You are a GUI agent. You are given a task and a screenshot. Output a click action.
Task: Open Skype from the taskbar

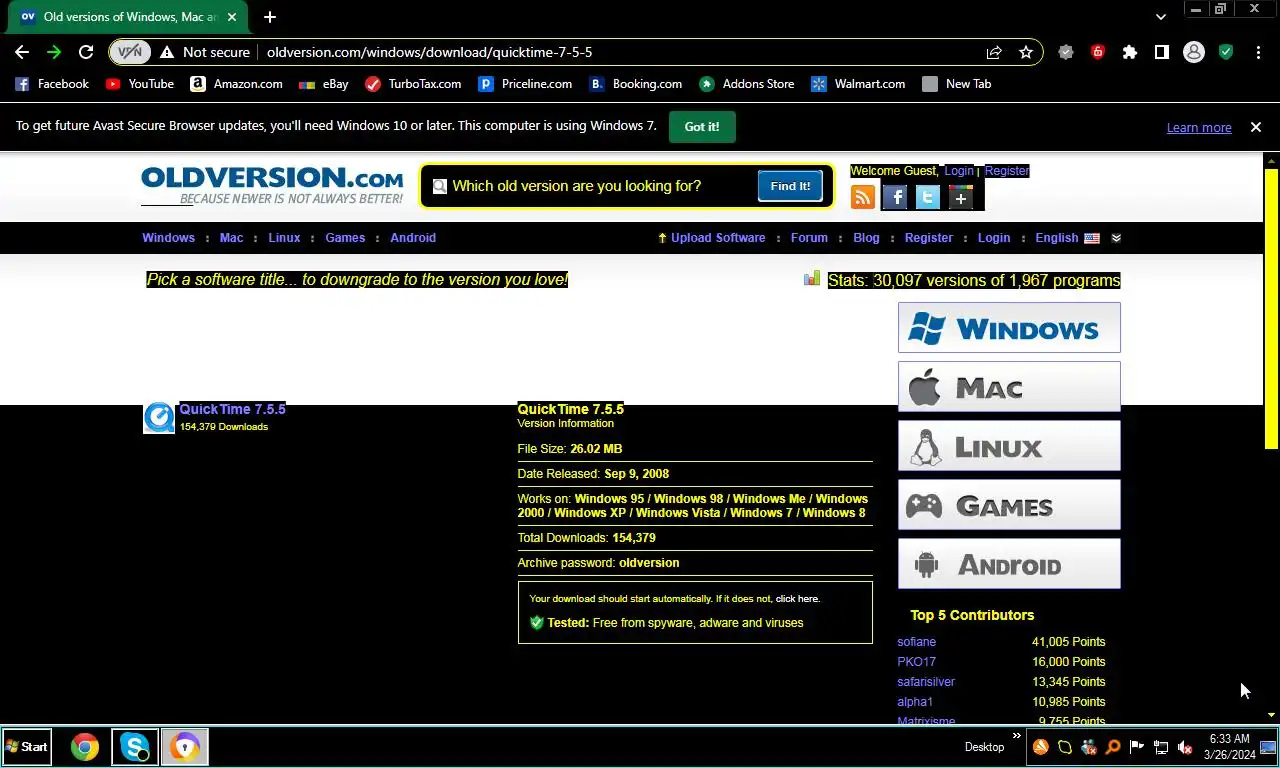tap(134, 747)
